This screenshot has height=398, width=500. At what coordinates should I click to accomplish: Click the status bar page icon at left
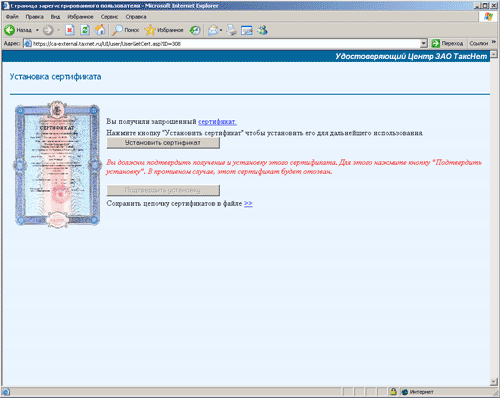(6, 392)
